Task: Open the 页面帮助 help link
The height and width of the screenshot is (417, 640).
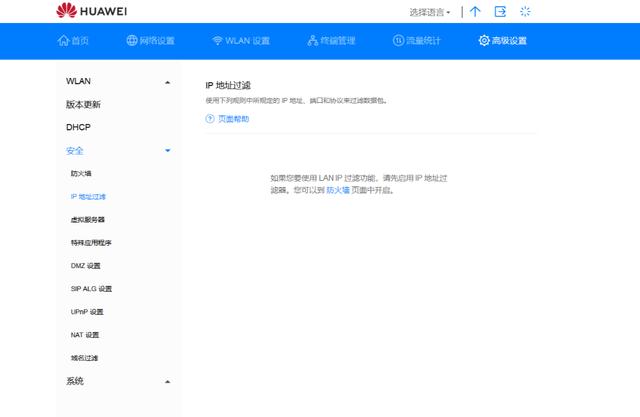Action: [233, 119]
